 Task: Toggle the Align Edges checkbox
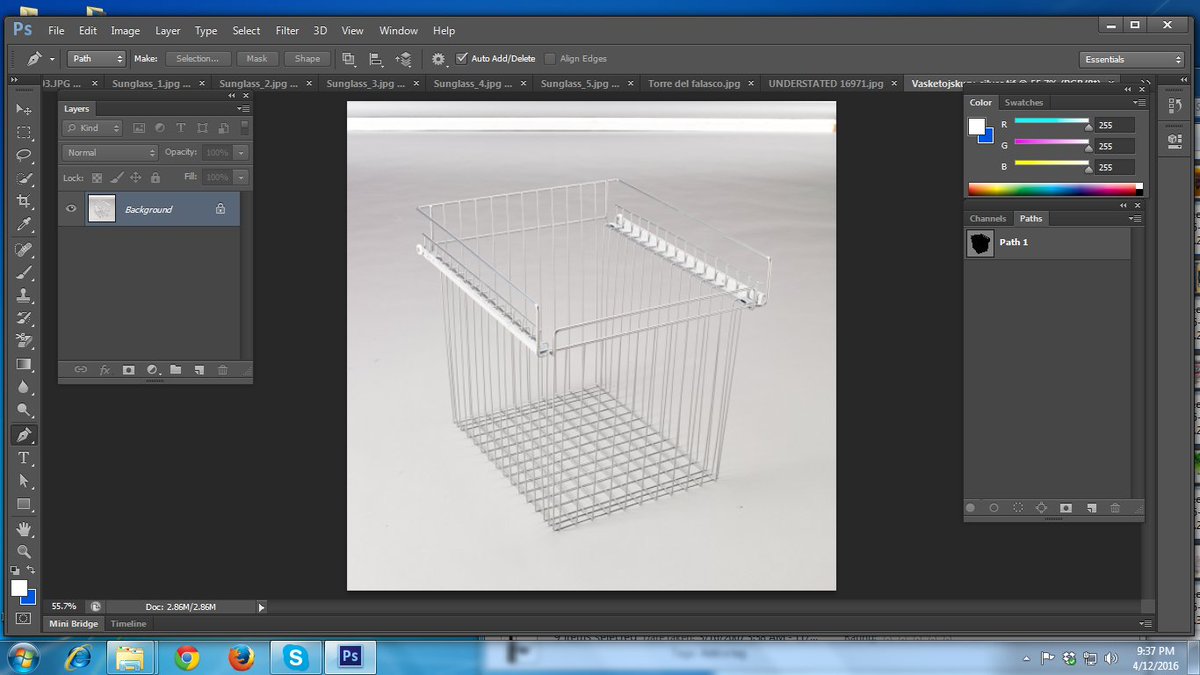click(550, 59)
